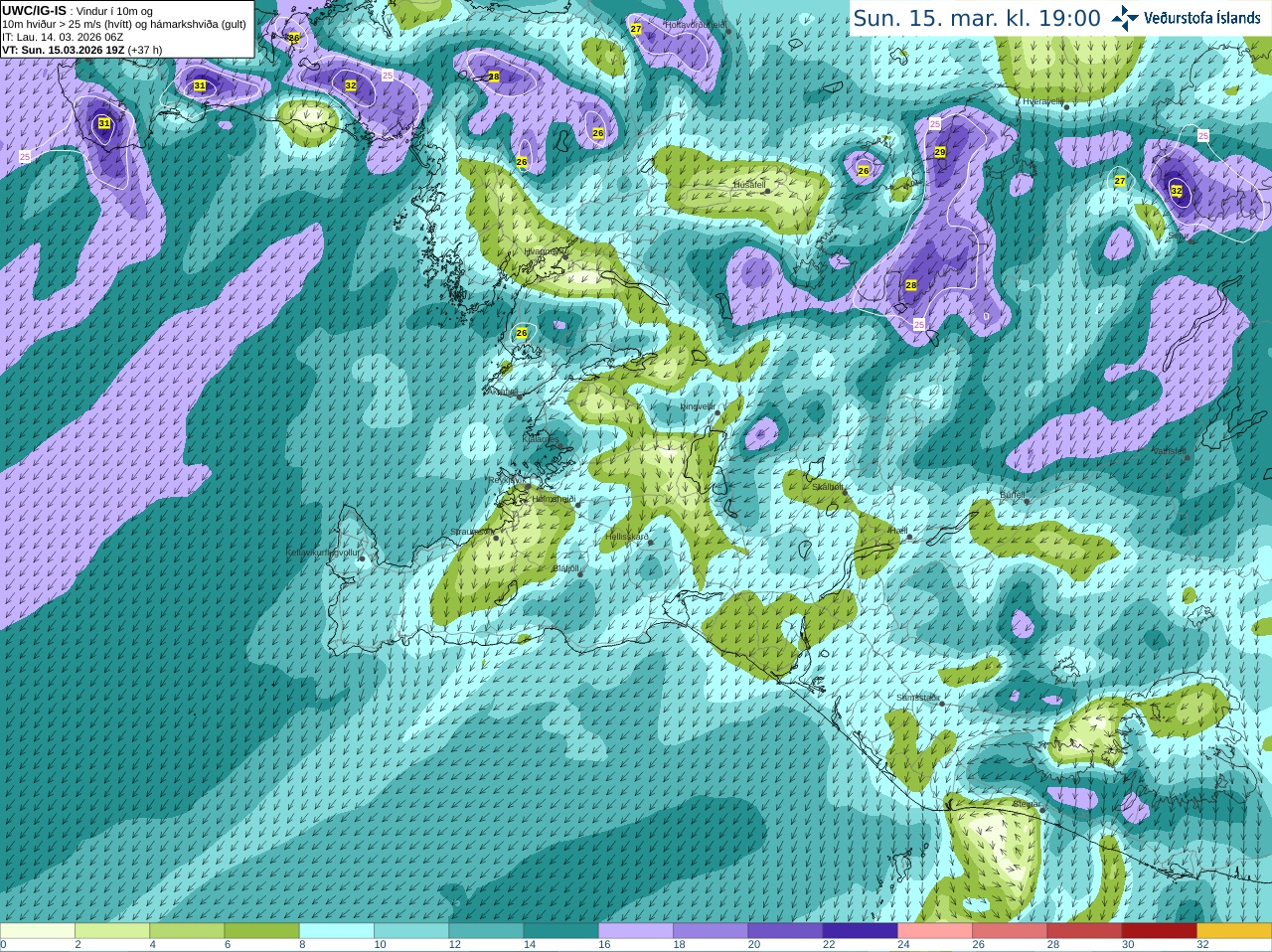Click the Þingvellir station dot
The width and height of the screenshot is (1272, 952).
tap(716, 411)
